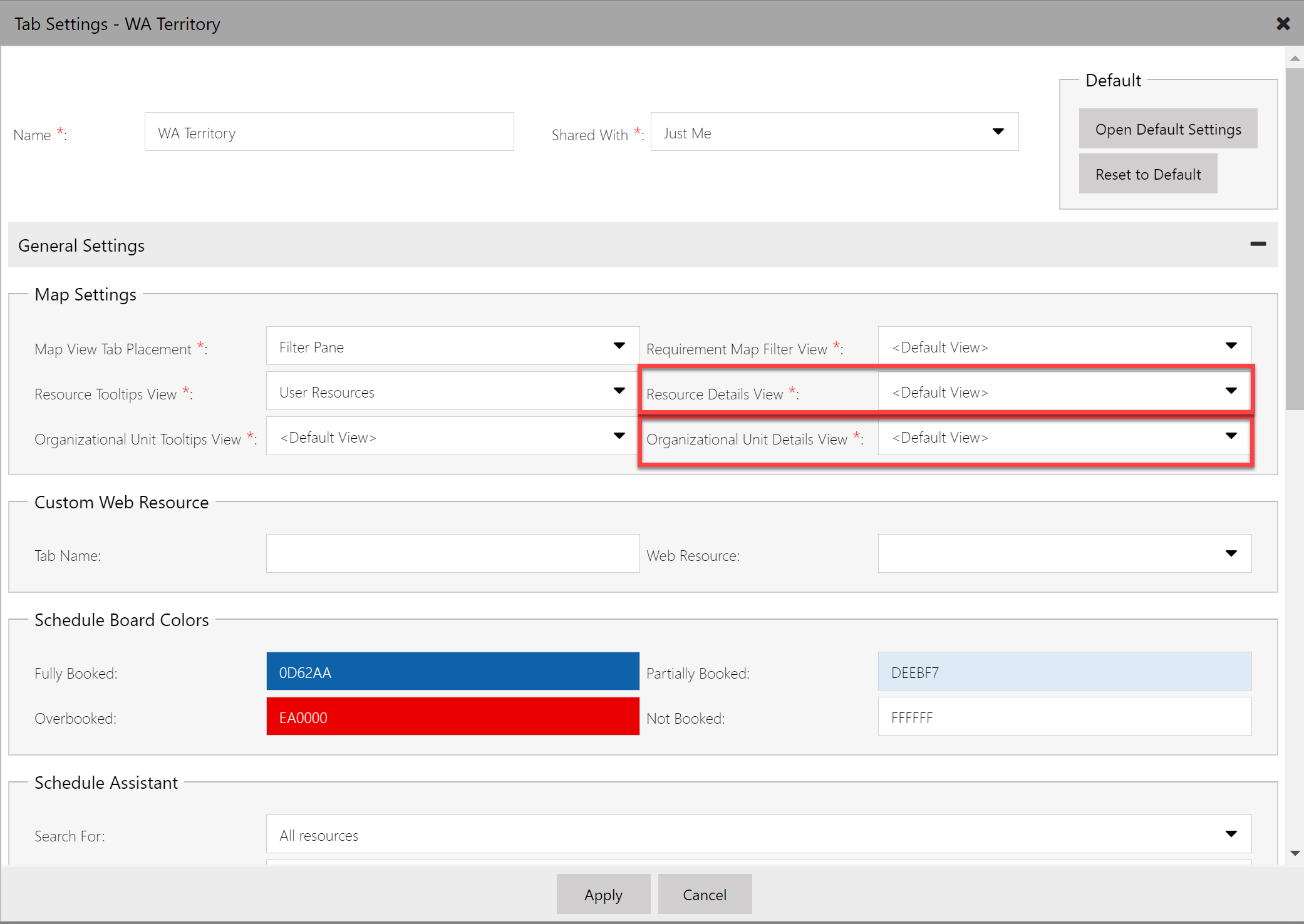Click Open Default Settings
The image size is (1304, 924).
(x=1167, y=128)
